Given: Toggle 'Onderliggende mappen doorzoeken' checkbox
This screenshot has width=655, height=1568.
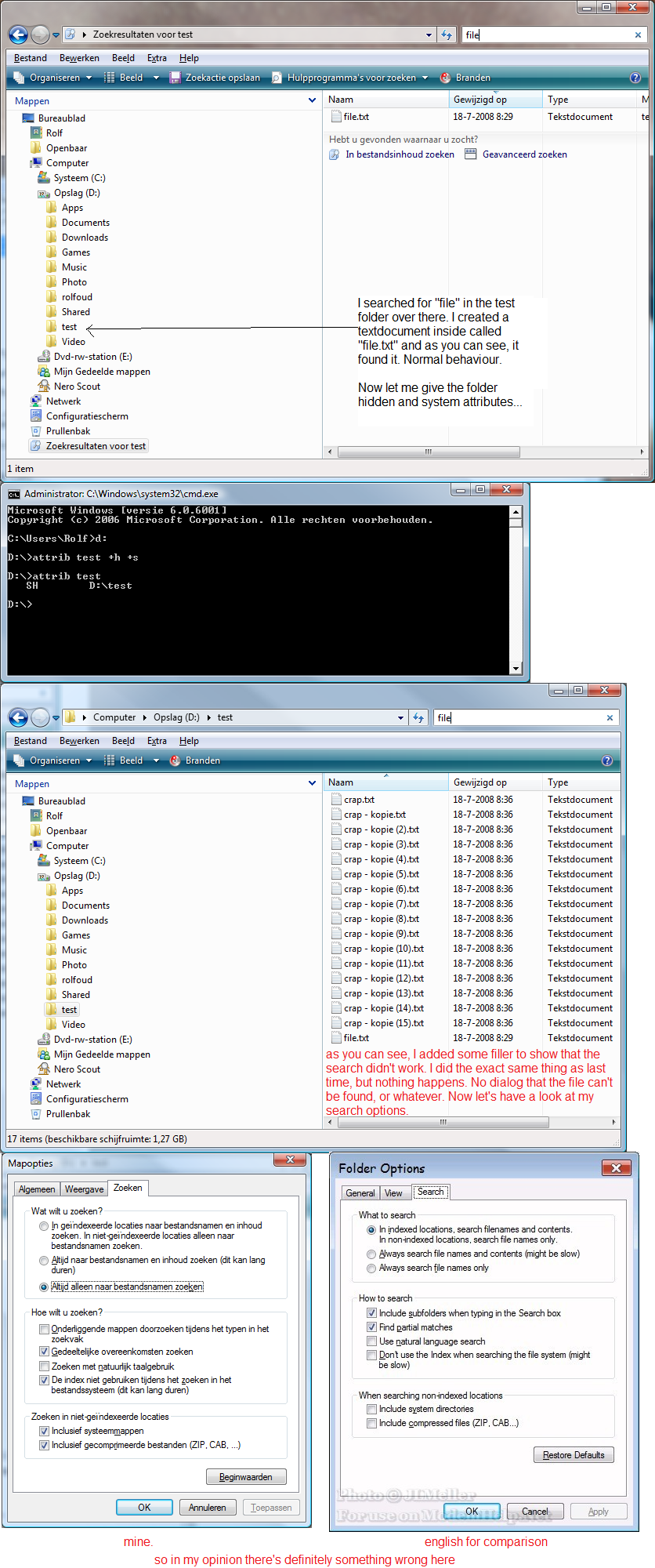Looking at the screenshot, I should click(x=45, y=1330).
